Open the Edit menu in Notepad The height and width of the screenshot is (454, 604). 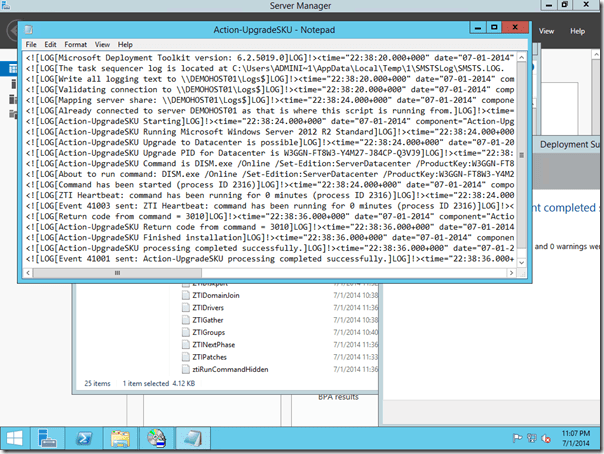tap(51, 45)
